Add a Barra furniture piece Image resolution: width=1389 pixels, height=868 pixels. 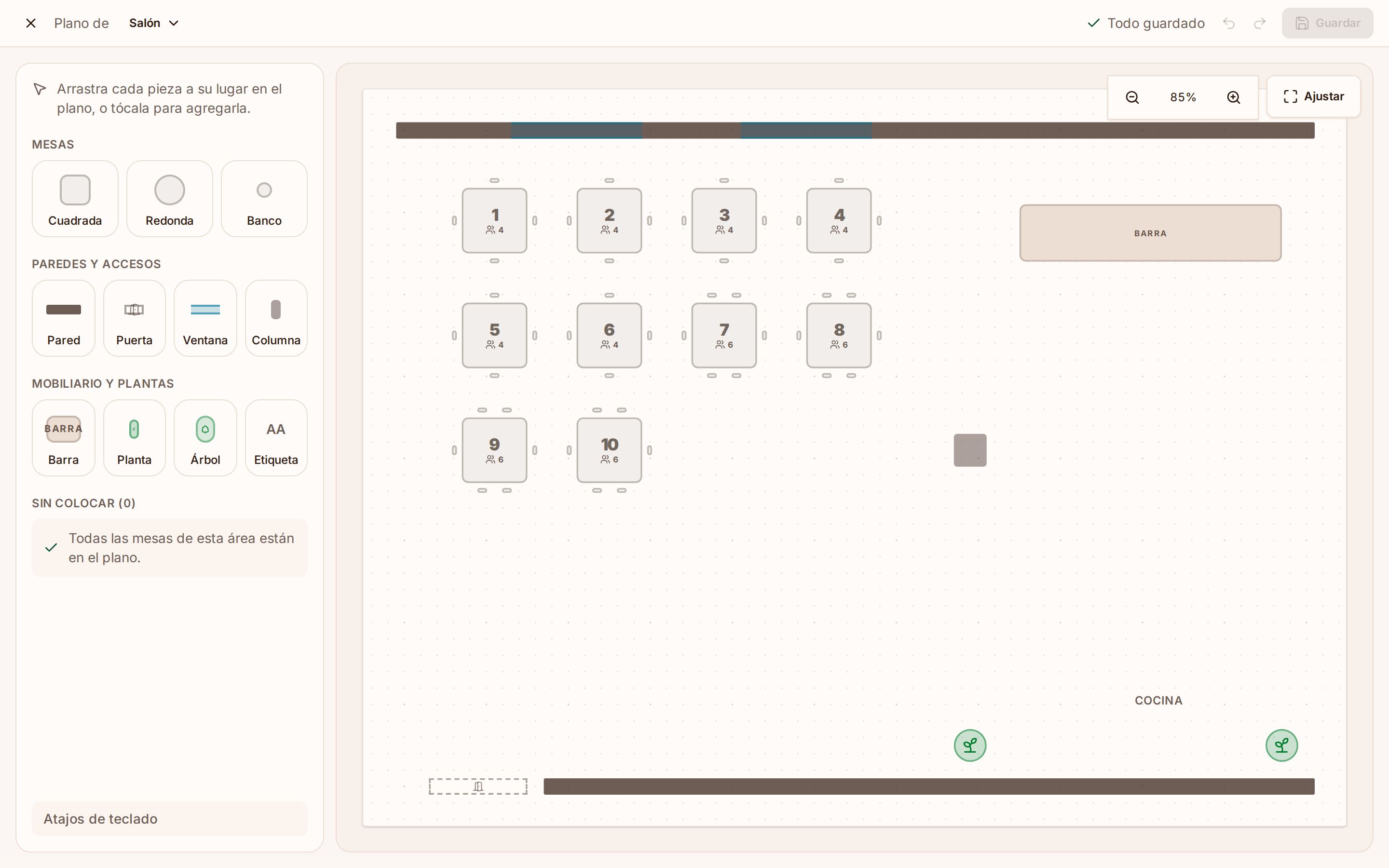point(64,438)
